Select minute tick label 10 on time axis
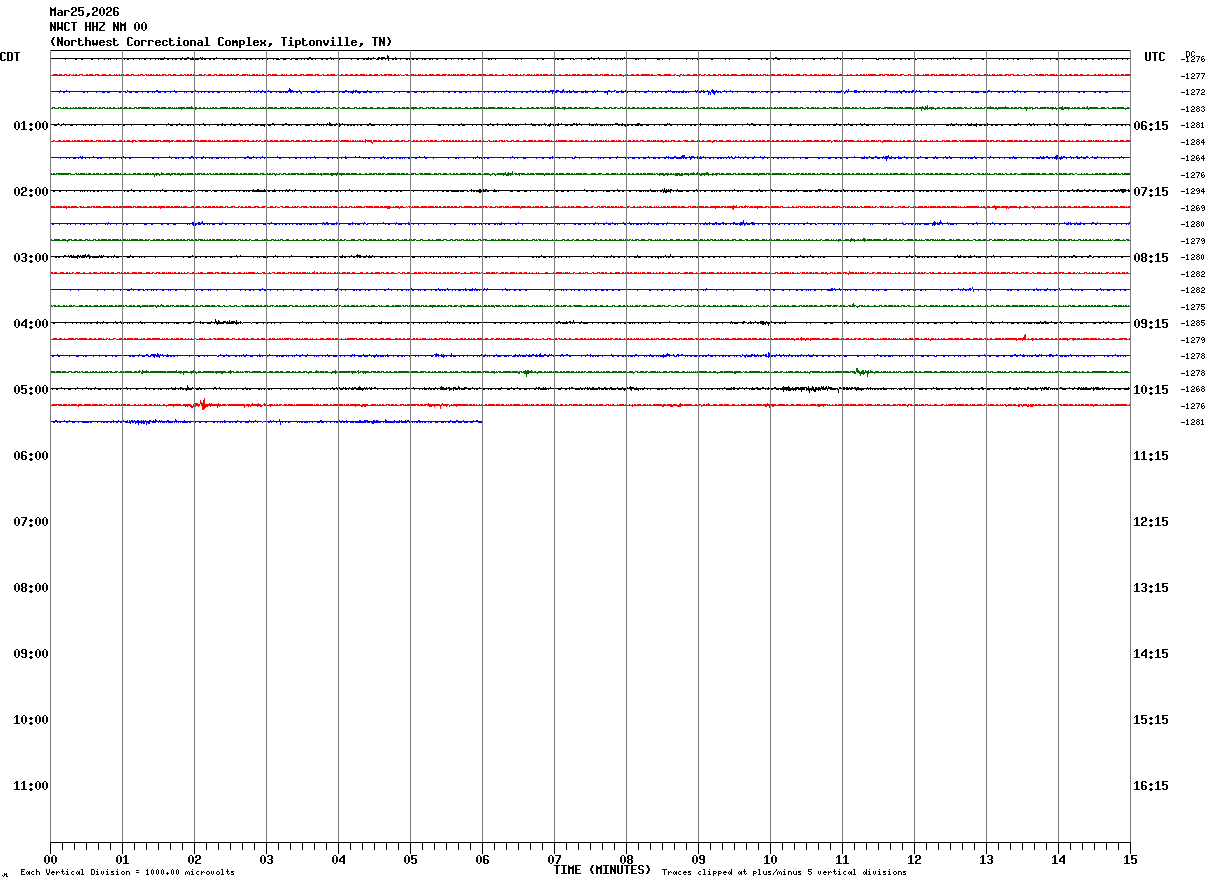 coord(770,860)
